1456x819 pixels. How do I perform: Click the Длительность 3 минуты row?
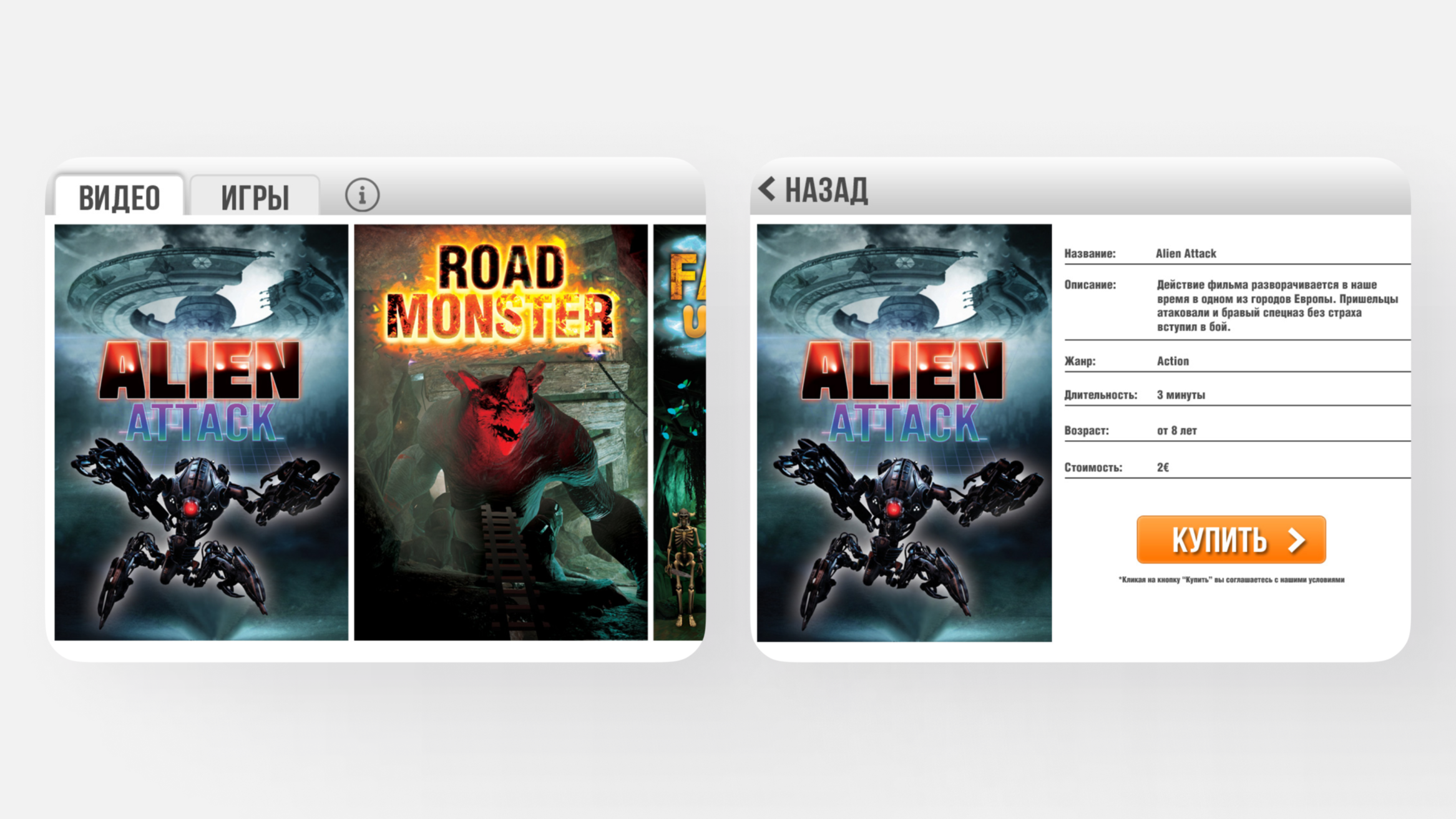1237,395
